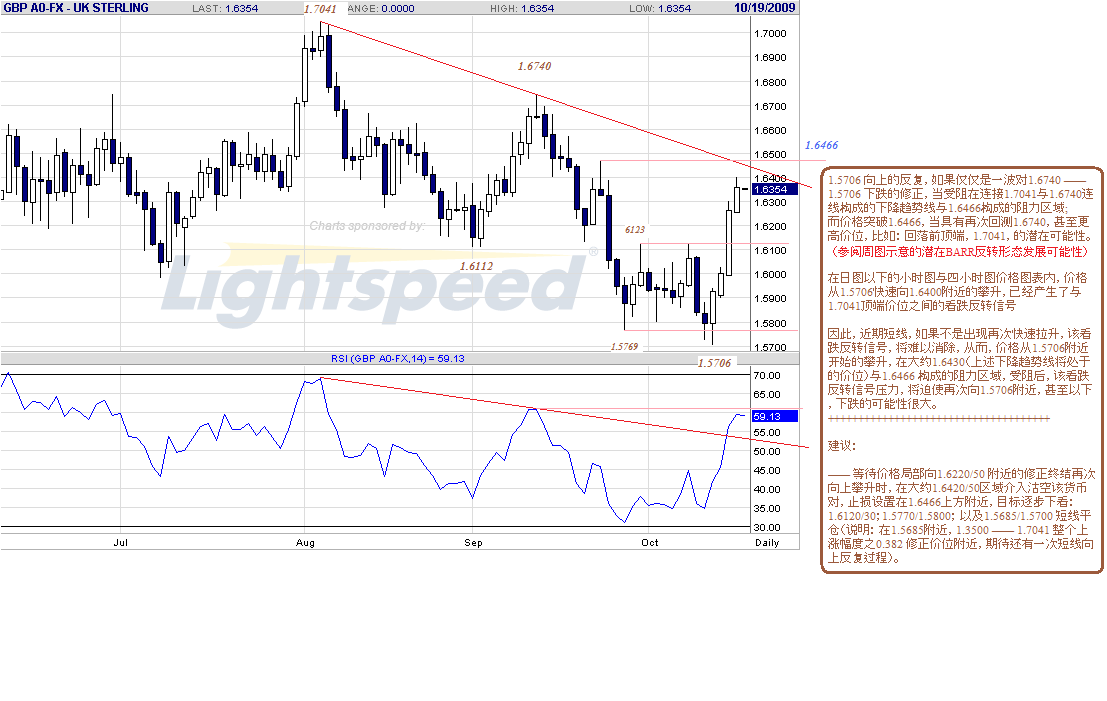Click the 1.6112 annotation under September low
The height and width of the screenshot is (701, 1107).
pos(477,266)
